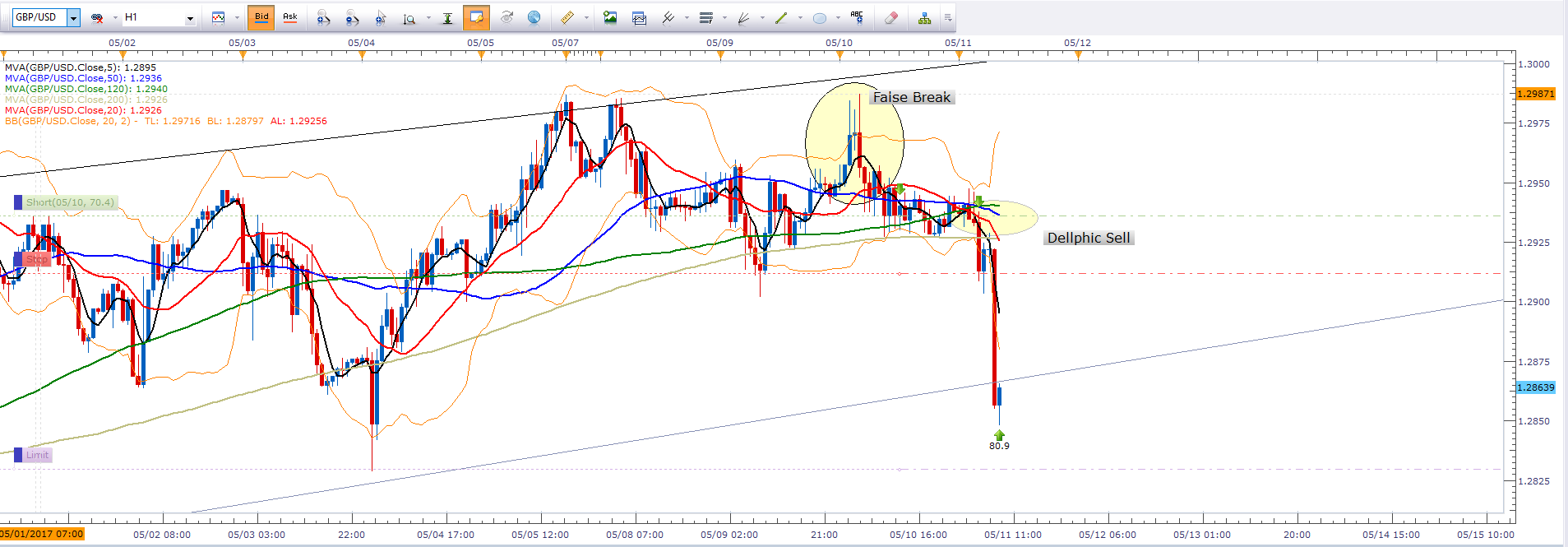Viewport: 1568px width, 547px height.
Task: Select the green trend line tool
Action: point(781,17)
